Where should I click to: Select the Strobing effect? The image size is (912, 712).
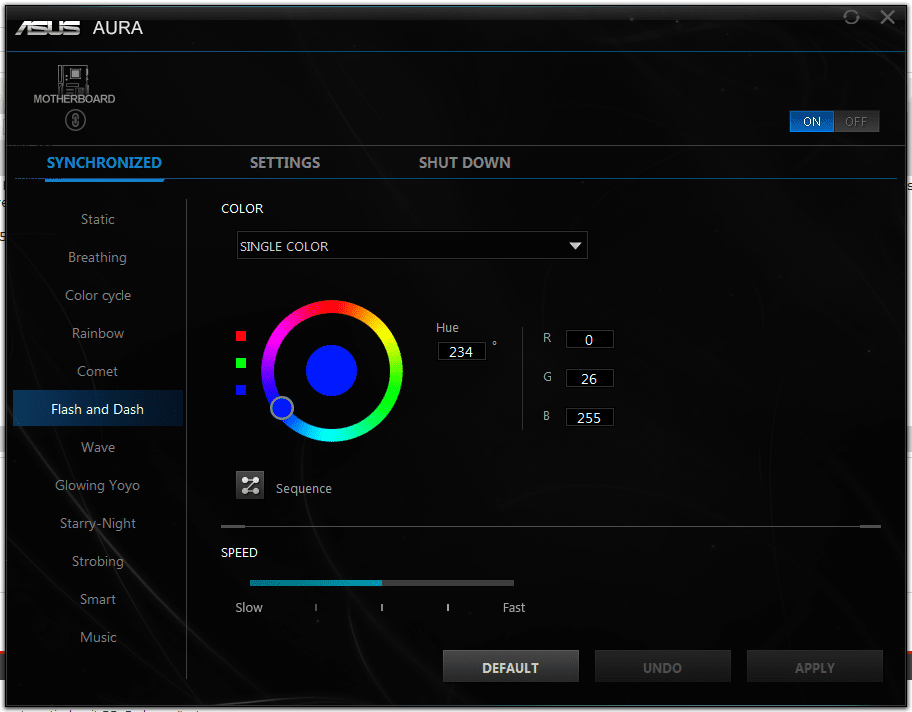98,561
